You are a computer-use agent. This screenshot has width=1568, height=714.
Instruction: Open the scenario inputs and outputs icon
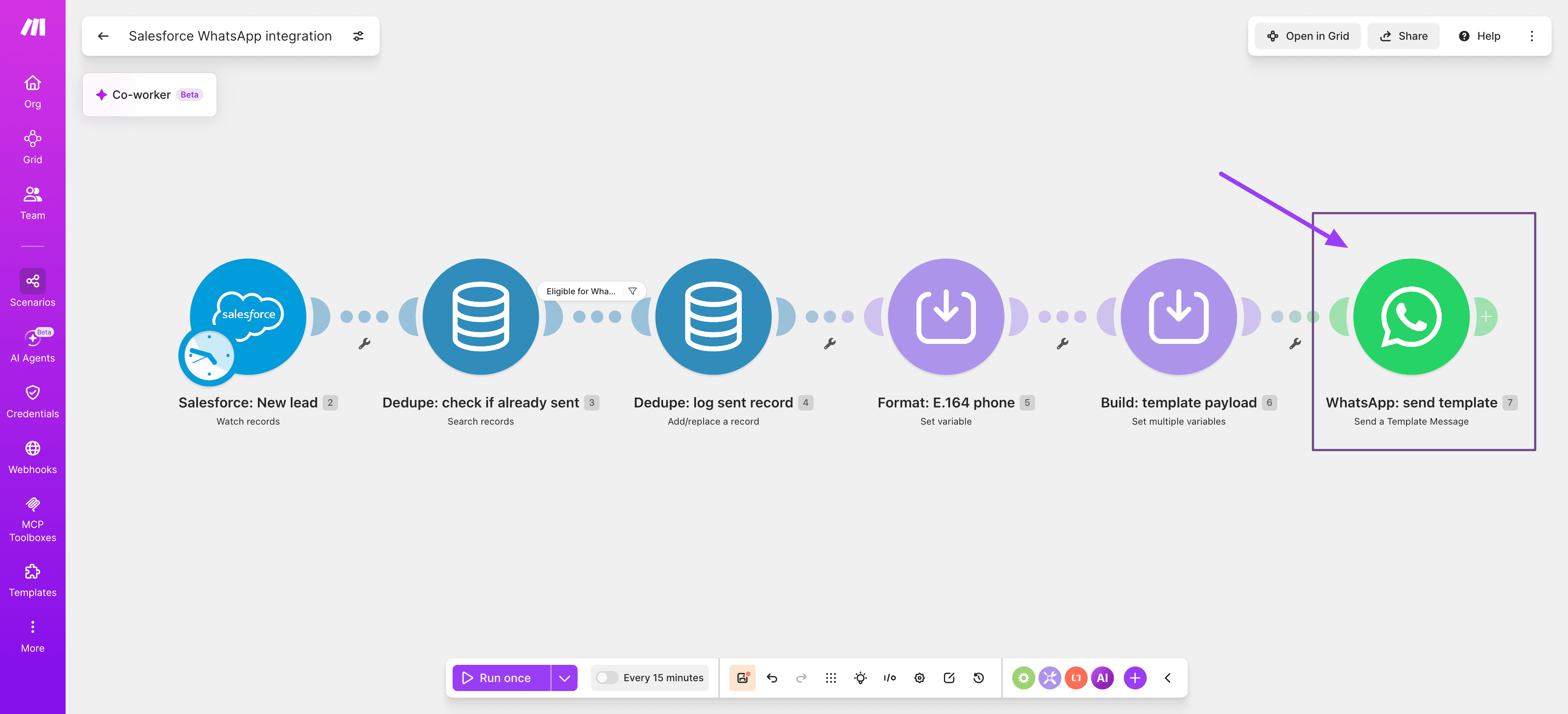[890, 678]
